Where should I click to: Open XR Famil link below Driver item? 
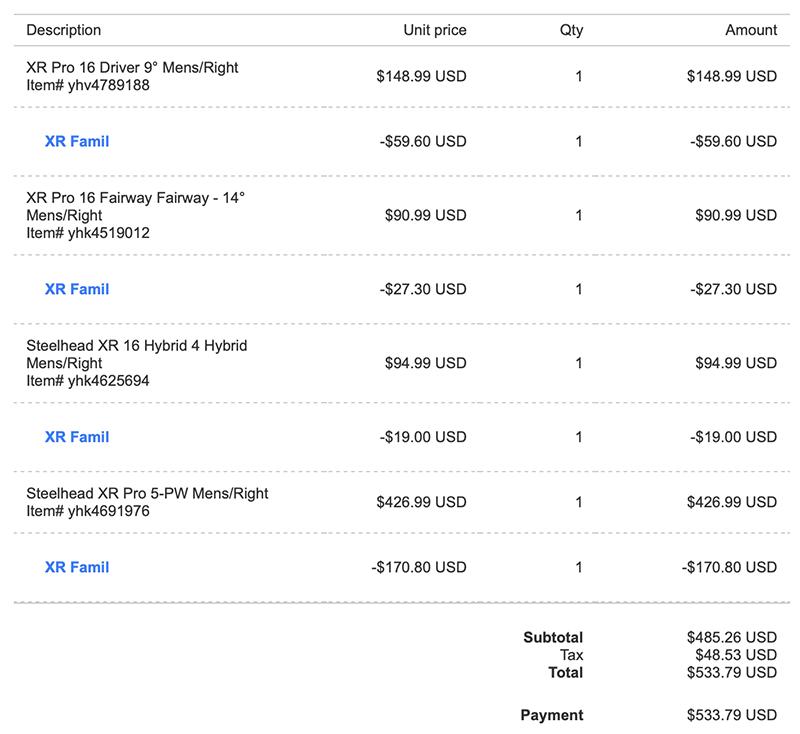[77, 142]
